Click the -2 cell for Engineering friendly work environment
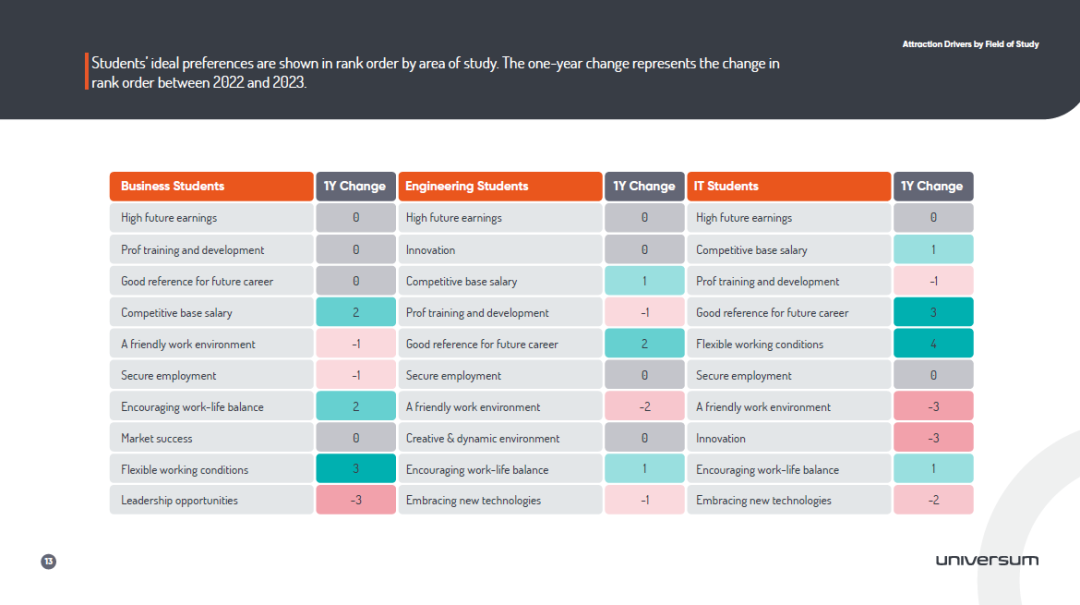Viewport: 1080px width, 605px height. click(x=644, y=407)
